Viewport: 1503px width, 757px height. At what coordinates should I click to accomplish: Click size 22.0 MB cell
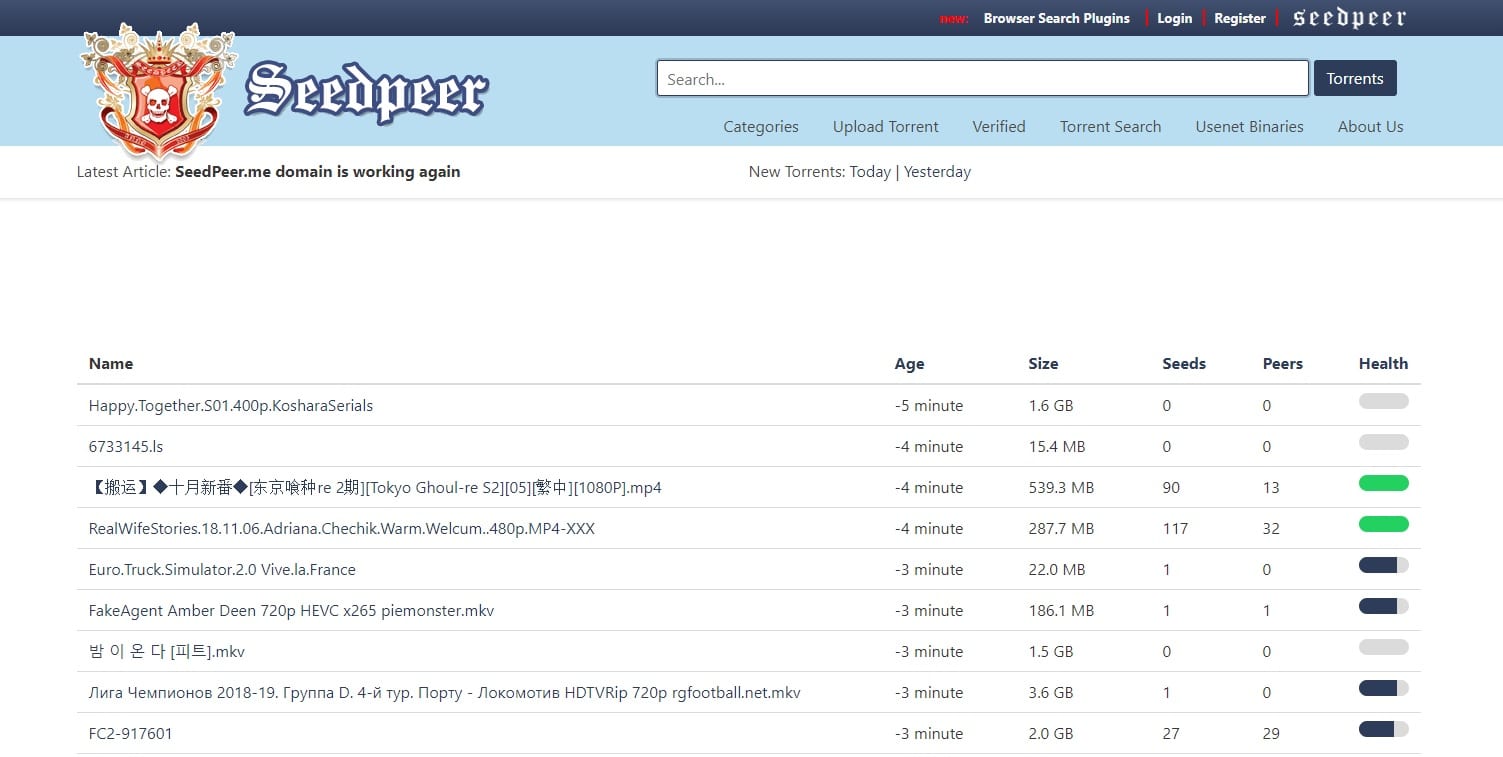click(1057, 570)
